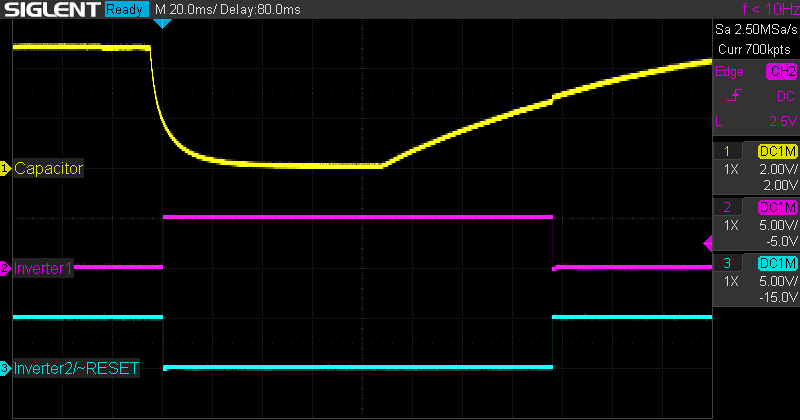Image resolution: width=800 pixels, height=420 pixels.
Task: Select the rising edge slope icon
Action: 735,96
